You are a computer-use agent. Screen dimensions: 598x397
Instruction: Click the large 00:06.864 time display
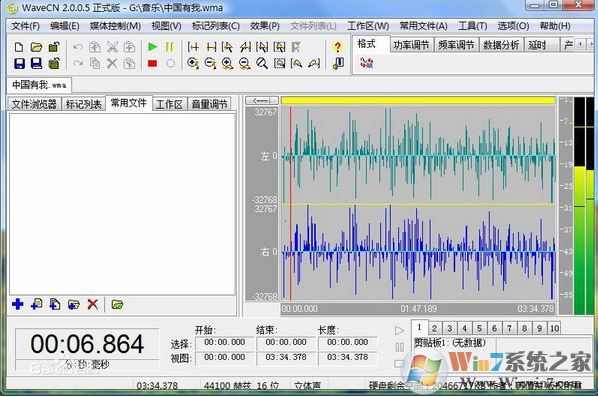coord(87,344)
